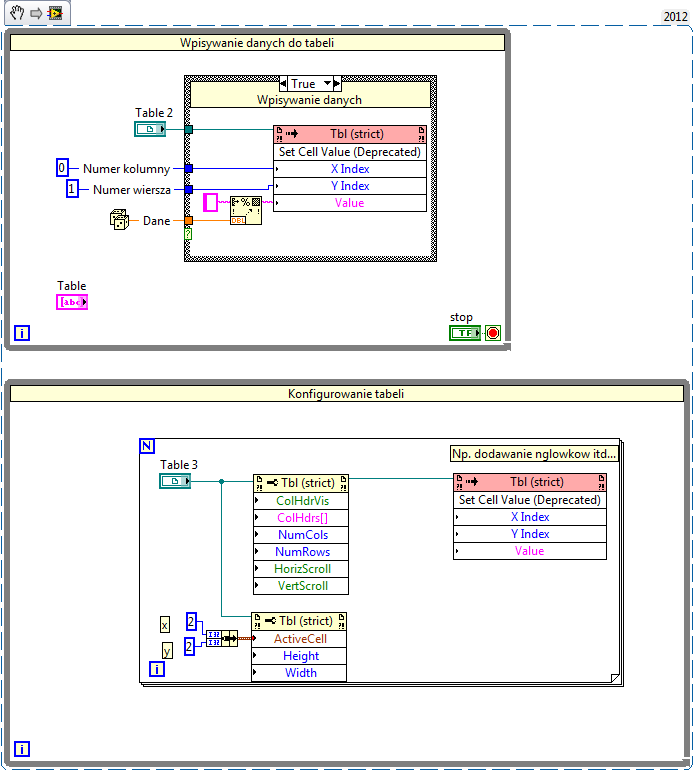
Task: Click the pink Table indicator terminal
Action: [72, 302]
